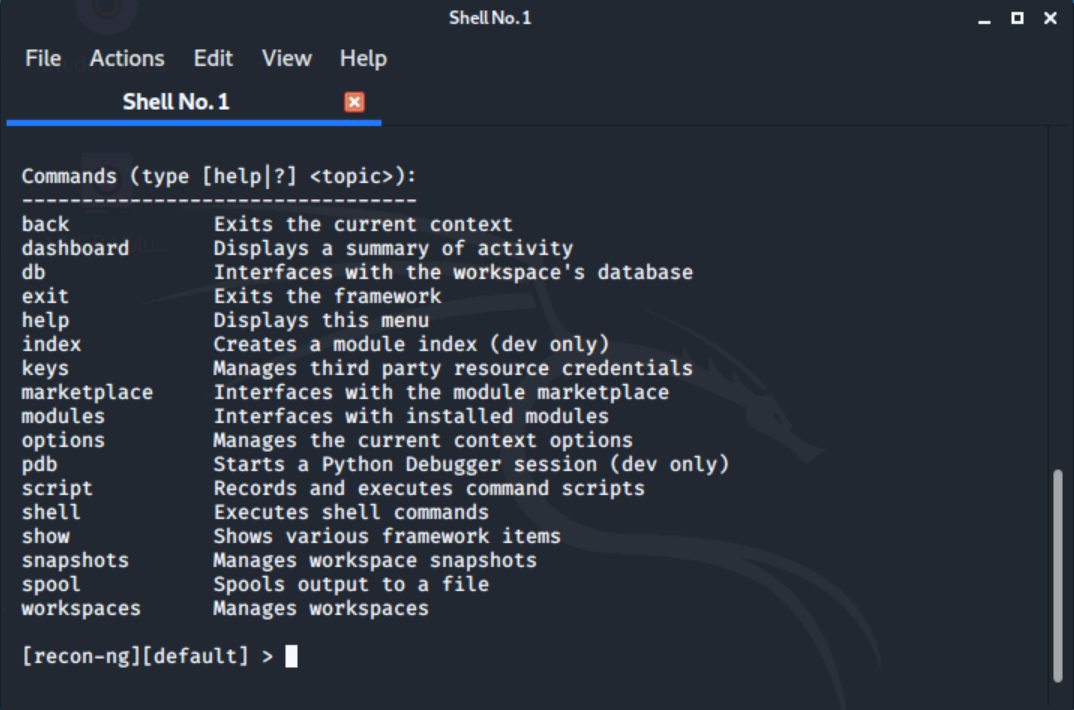Click 'Exits the framework' description
1074x710 pixels.
point(327,296)
